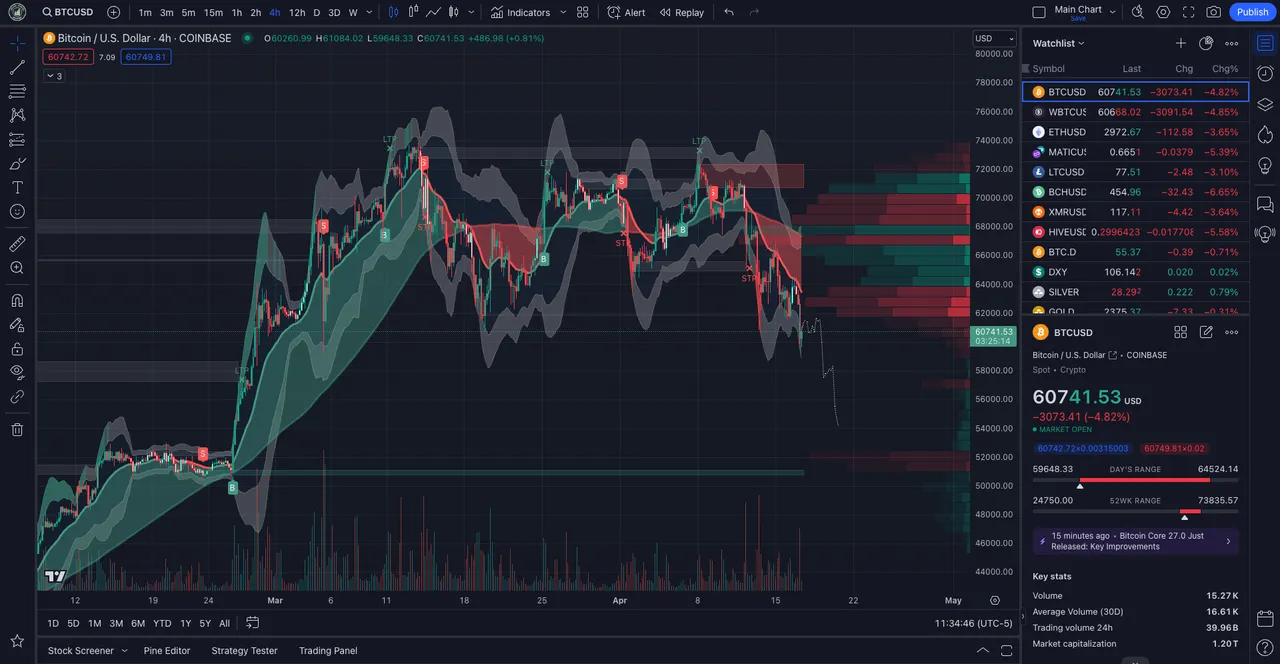Select the weekly W timeframe
This screenshot has width=1280, height=664.
pos(353,12)
